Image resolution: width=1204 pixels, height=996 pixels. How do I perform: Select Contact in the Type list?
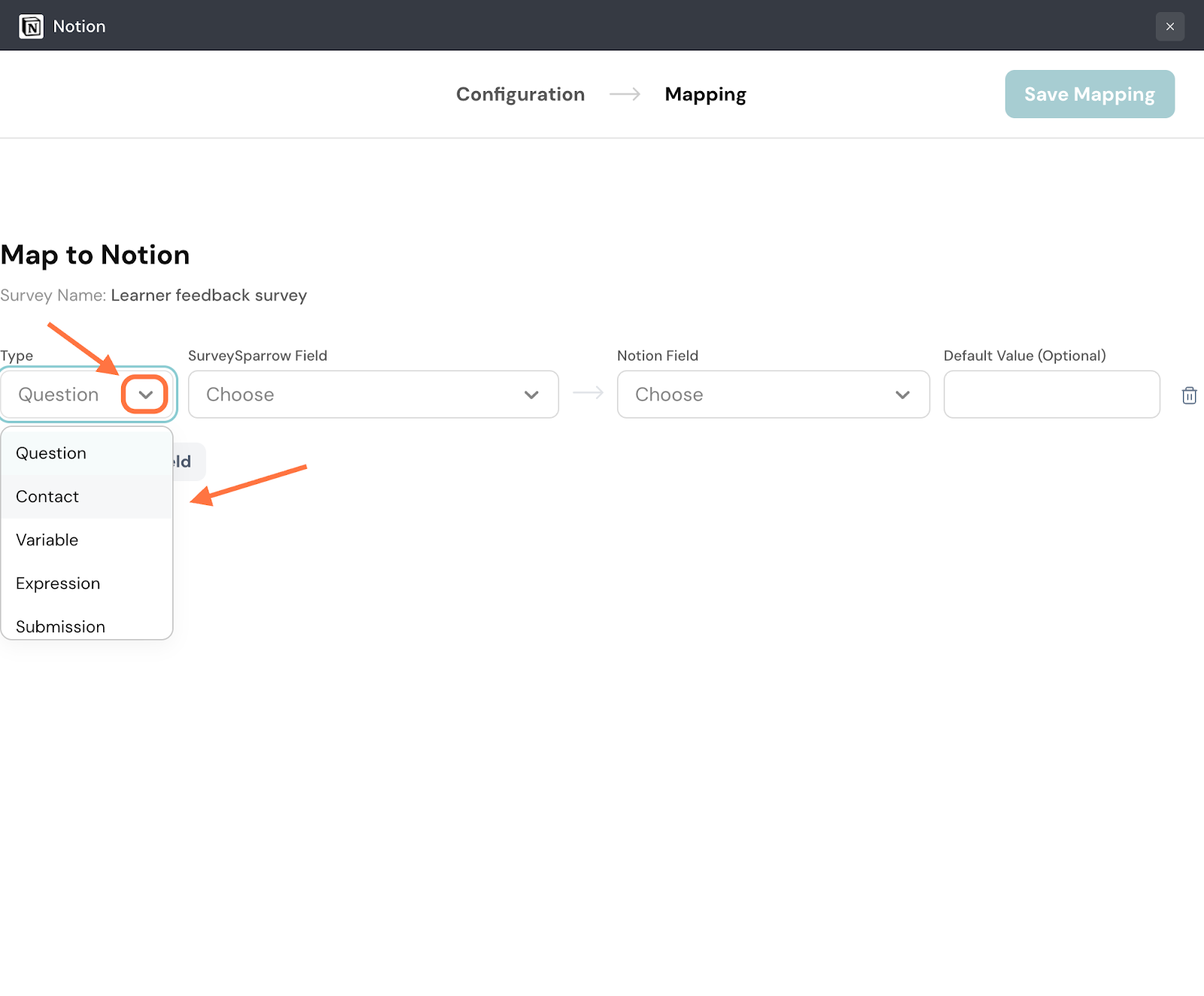[47, 497]
